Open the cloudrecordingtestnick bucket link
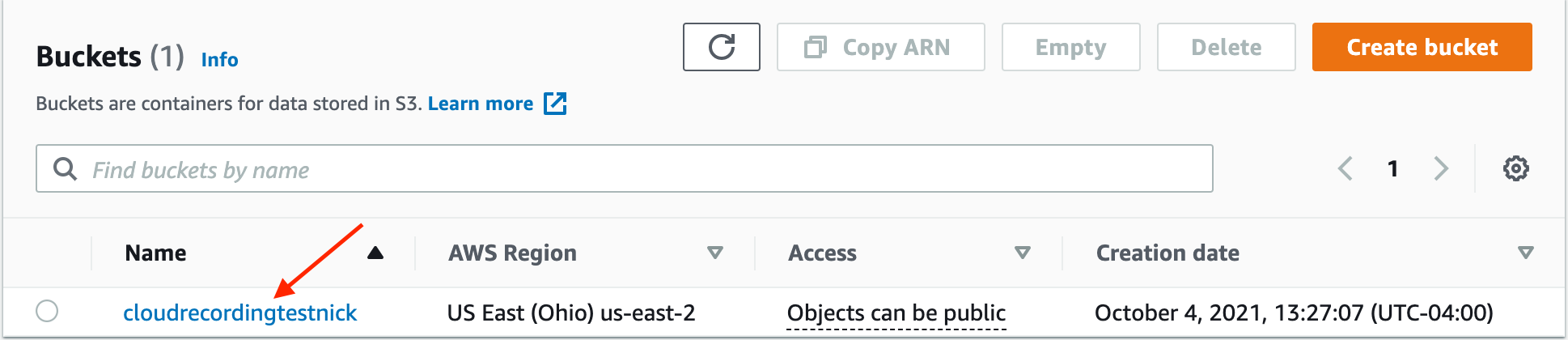 (x=239, y=313)
